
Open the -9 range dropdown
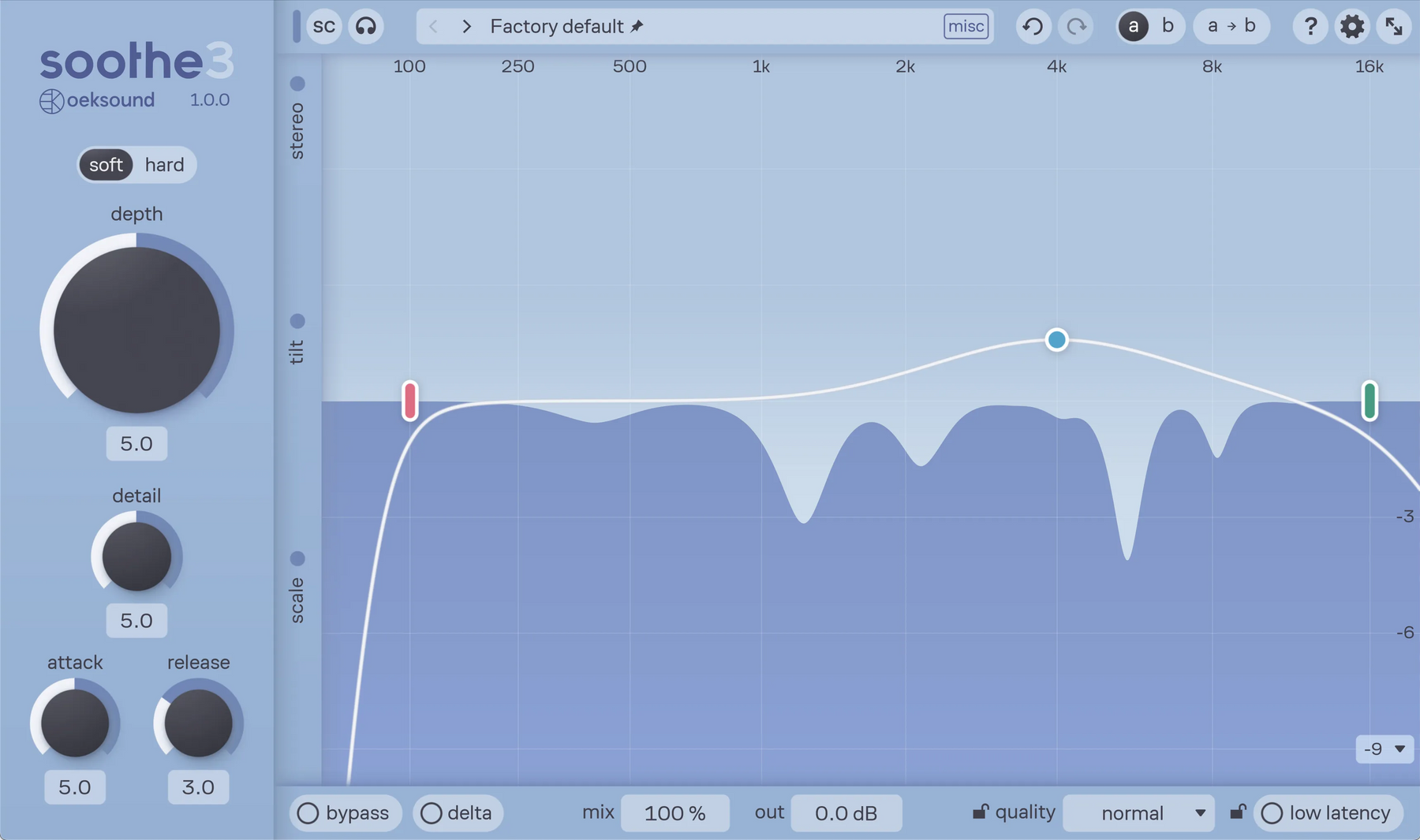pyautogui.click(x=1384, y=749)
